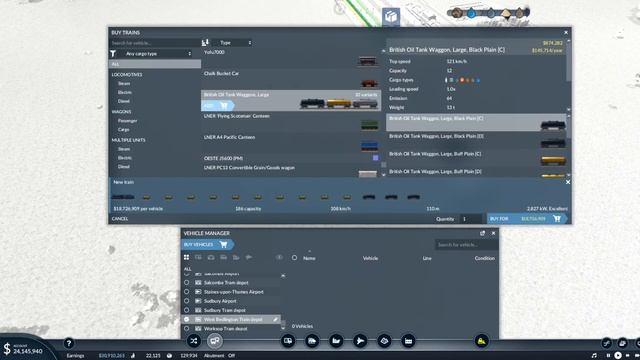Click the pencil rename icon on West Bedlington depot
640x360 pixels.
point(276,320)
